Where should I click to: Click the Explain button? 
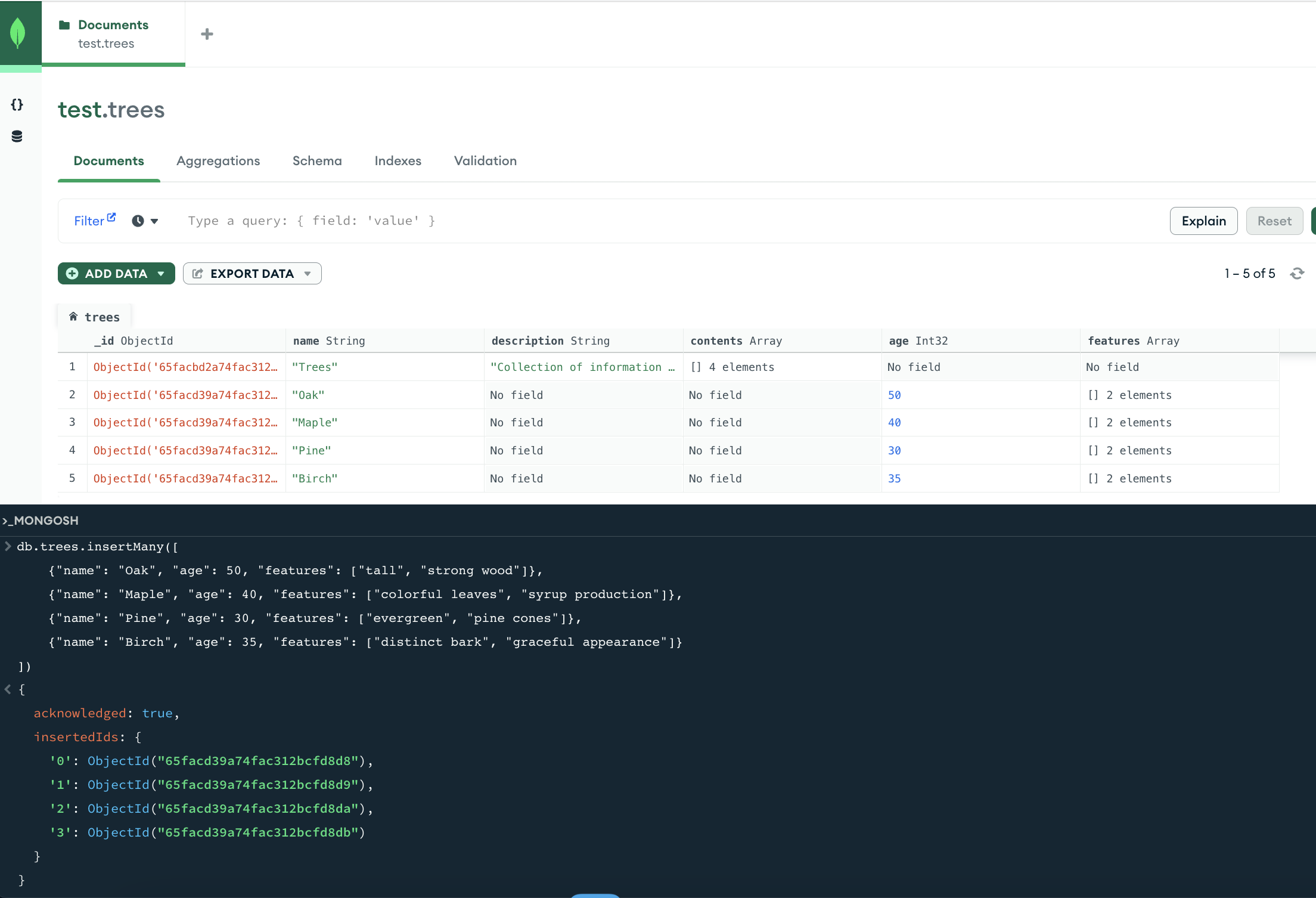pos(1203,221)
